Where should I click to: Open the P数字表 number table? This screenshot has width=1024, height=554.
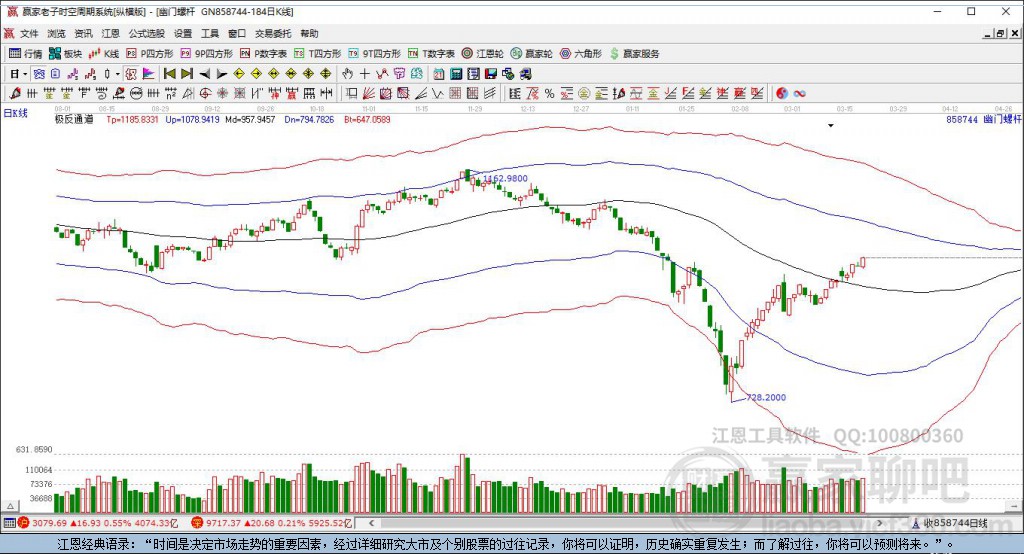(x=263, y=54)
